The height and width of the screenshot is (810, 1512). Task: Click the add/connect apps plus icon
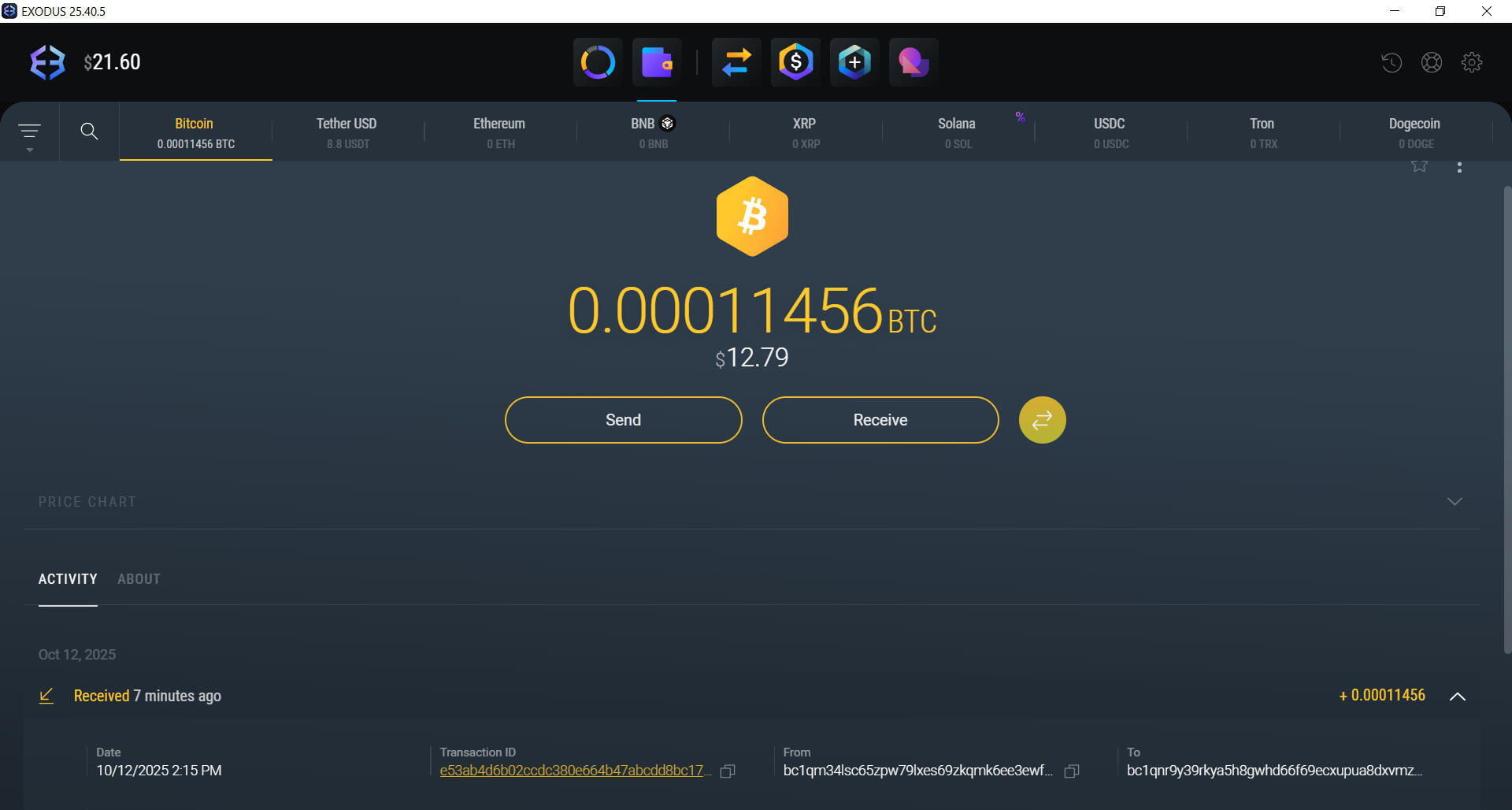point(854,61)
